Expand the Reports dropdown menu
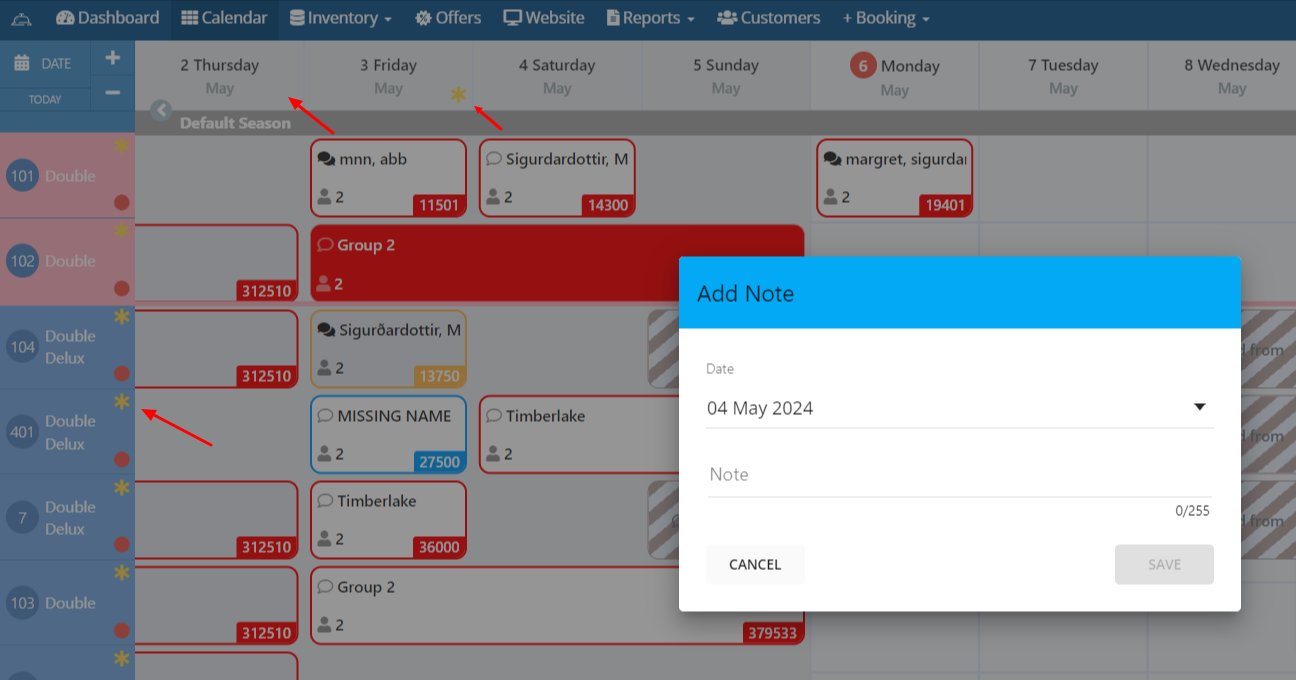The width and height of the screenshot is (1296, 680). pos(650,18)
